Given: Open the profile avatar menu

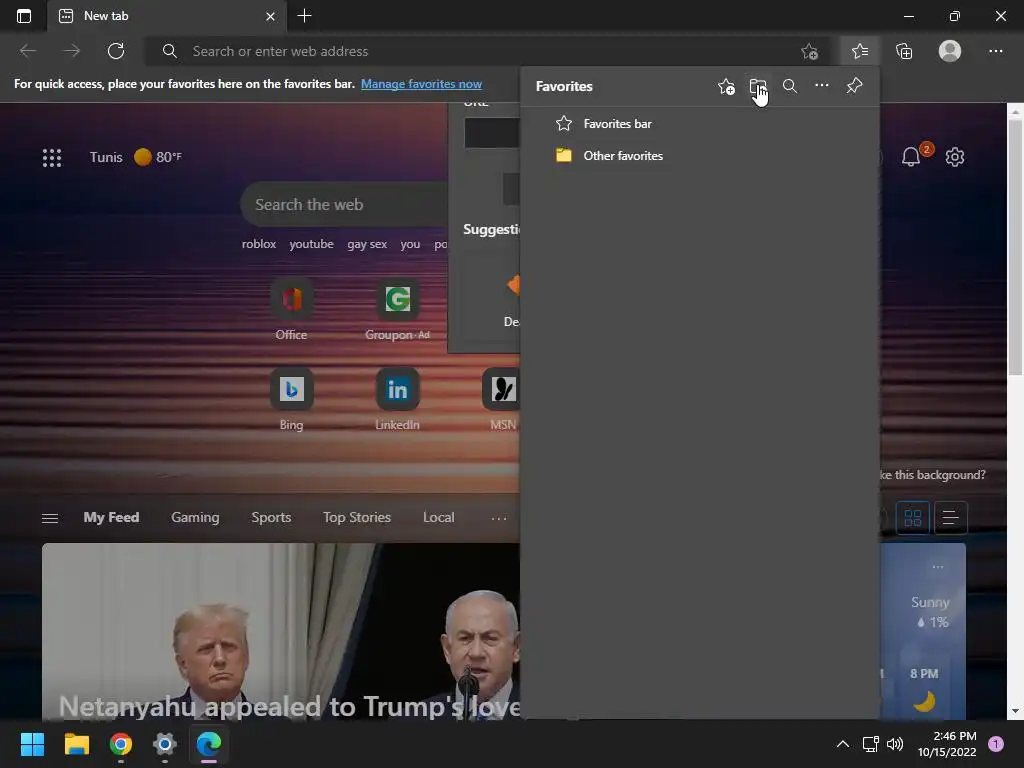Looking at the screenshot, I should pyautogui.click(x=950, y=51).
